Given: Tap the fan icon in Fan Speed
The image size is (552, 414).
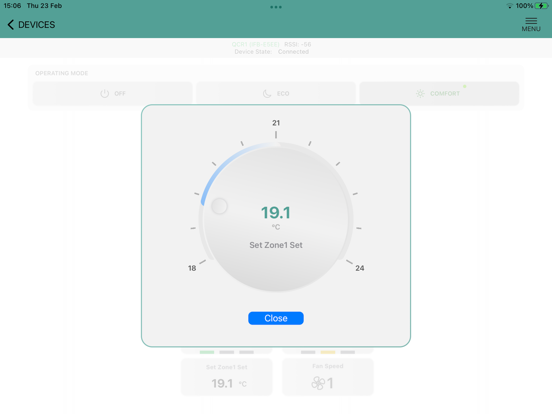Looking at the screenshot, I should coord(318,383).
